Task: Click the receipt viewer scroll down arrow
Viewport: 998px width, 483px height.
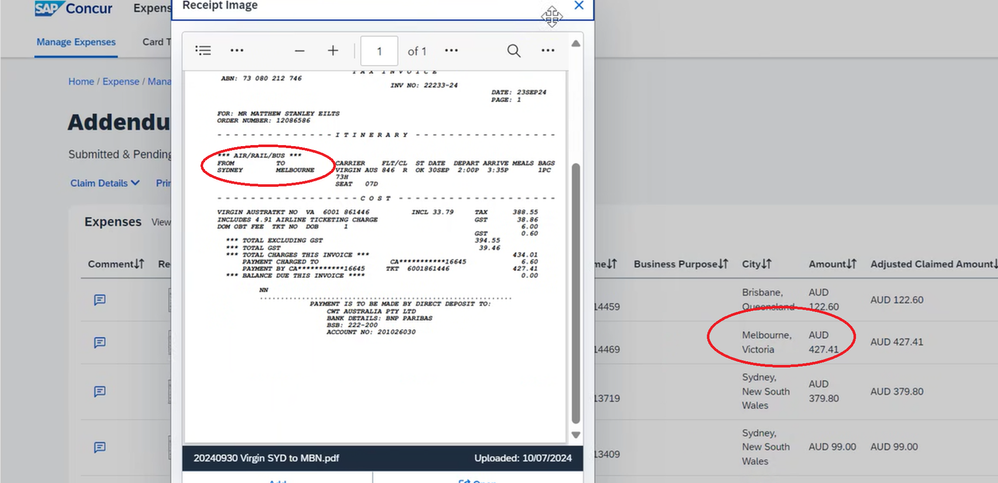Action: click(x=575, y=435)
